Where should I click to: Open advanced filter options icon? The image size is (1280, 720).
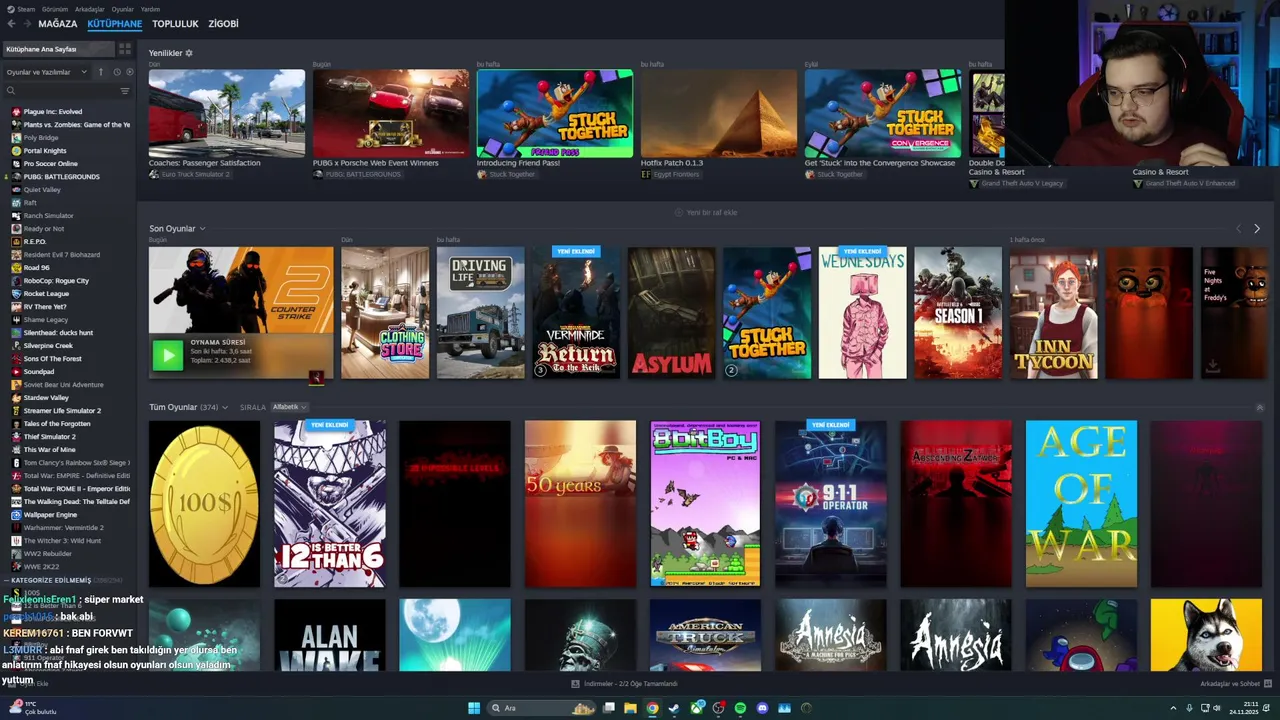point(125,91)
